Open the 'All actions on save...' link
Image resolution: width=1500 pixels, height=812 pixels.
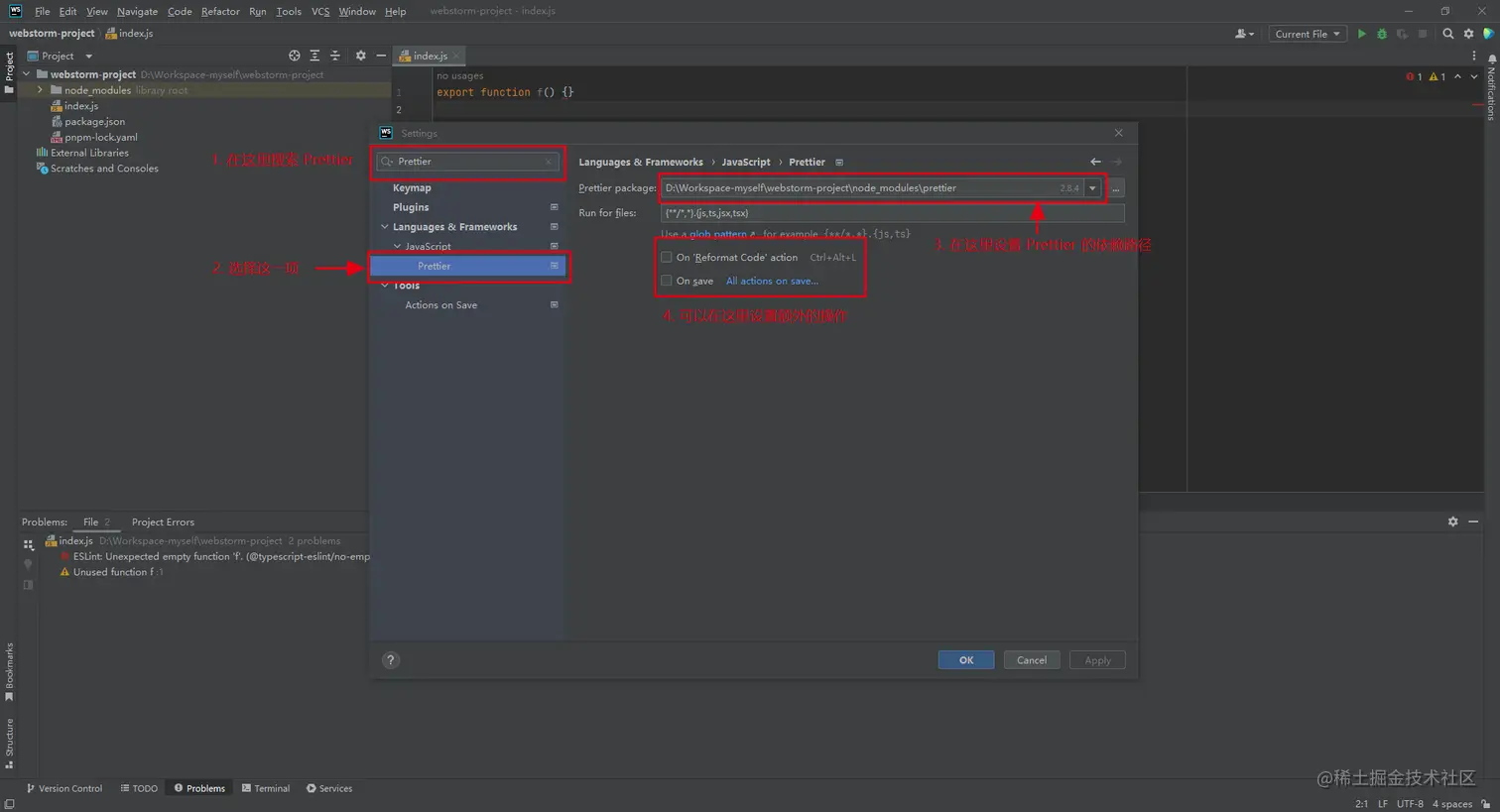click(x=772, y=281)
